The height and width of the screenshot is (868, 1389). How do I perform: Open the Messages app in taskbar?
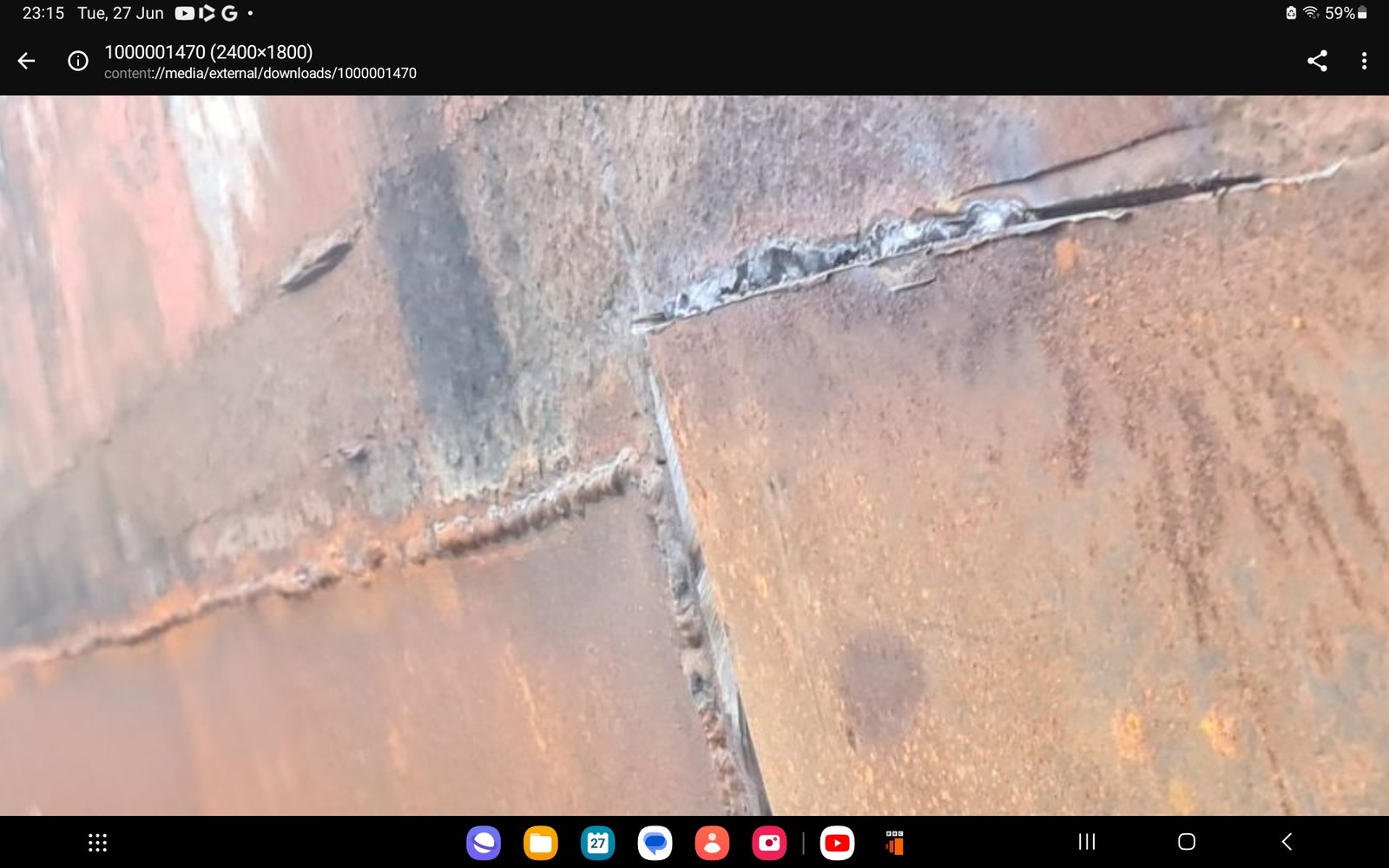(655, 842)
